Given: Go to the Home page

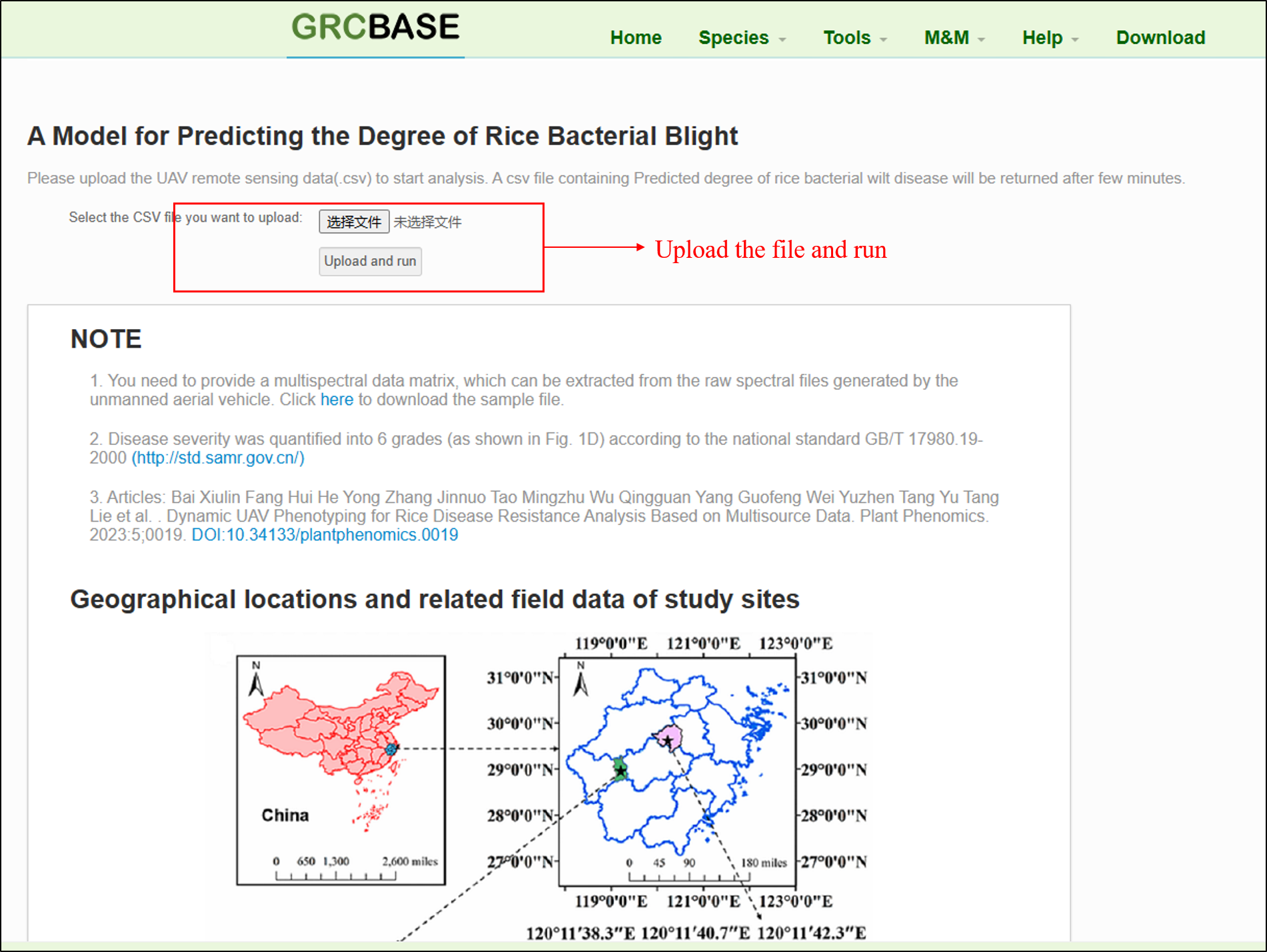Looking at the screenshot, I should pos(635,38).
